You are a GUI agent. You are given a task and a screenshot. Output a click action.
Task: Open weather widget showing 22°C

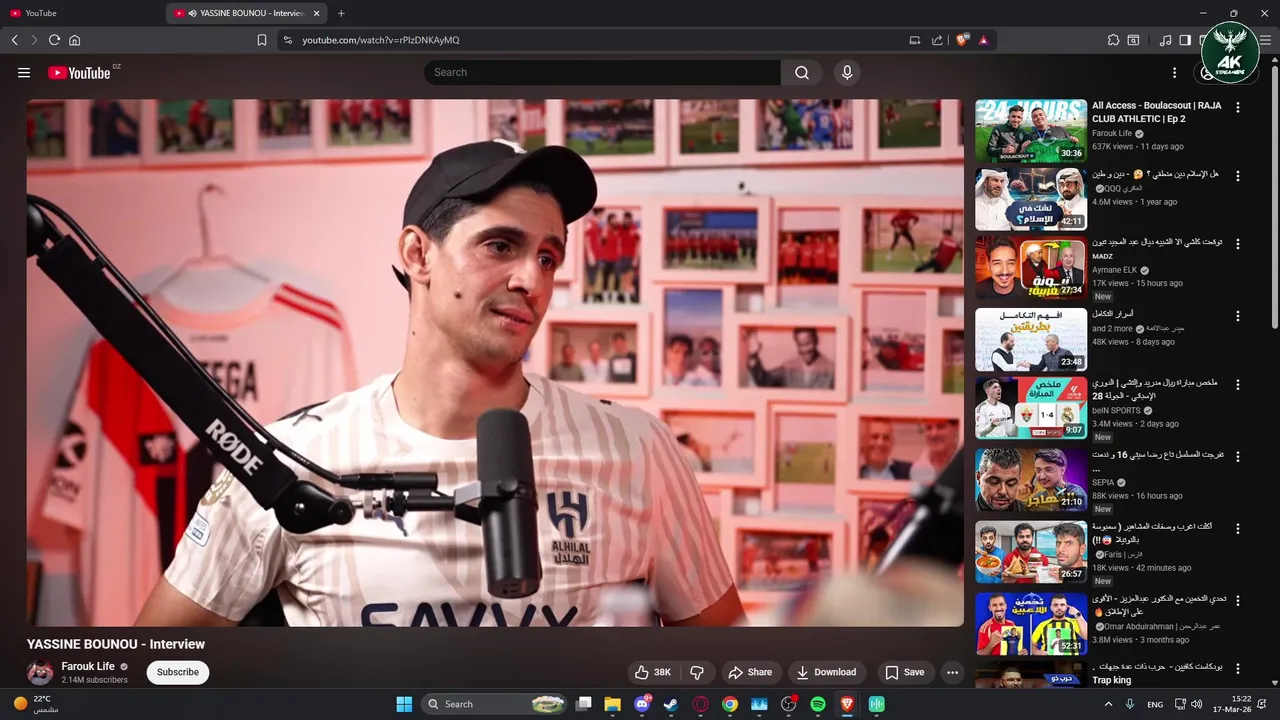point(36,704)
